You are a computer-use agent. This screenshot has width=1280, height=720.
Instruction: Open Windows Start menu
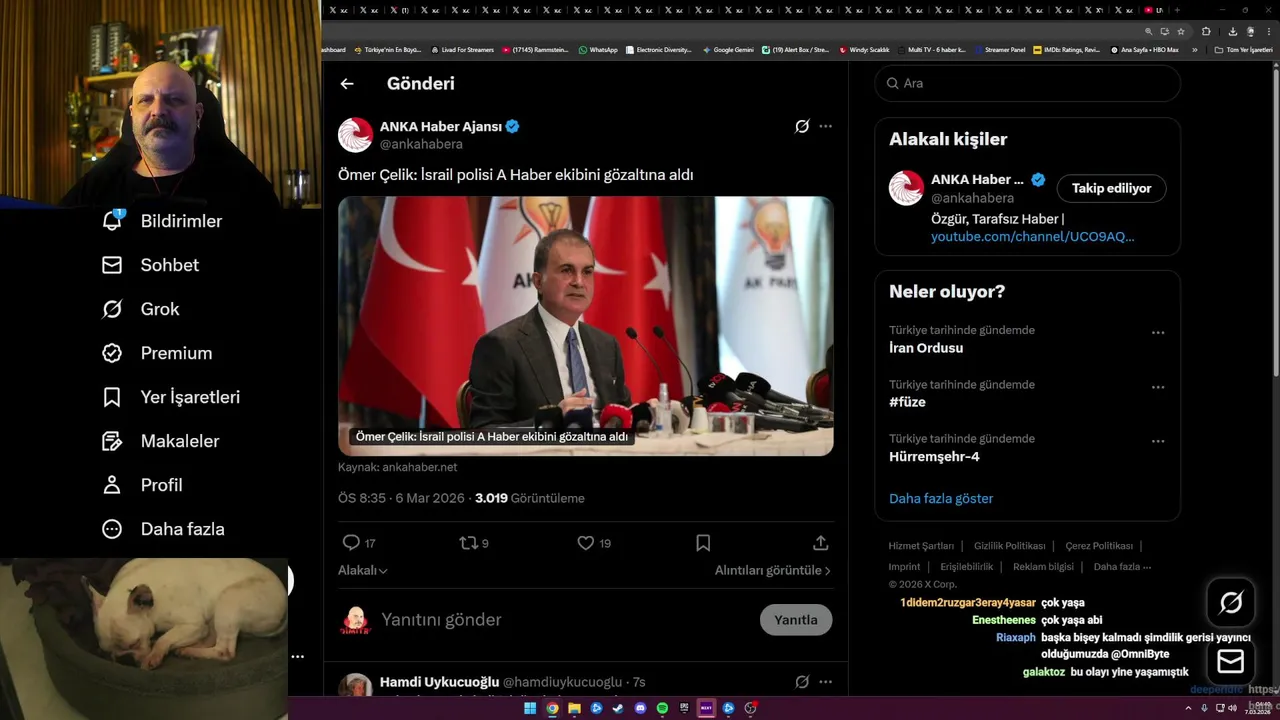(530, 708)
